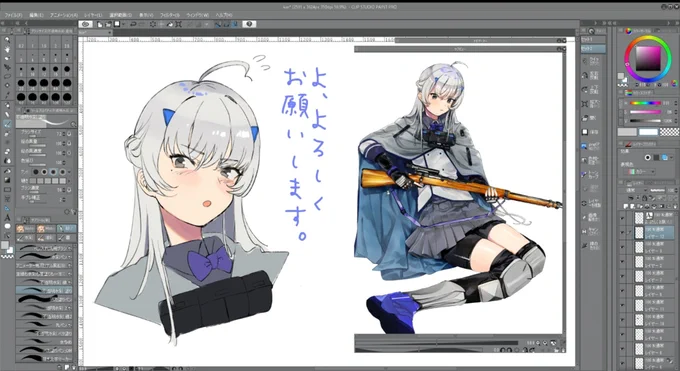680x371 pixels.
Task: Toggle the layer color effect in Layer Property
Action: pos(665,158)
